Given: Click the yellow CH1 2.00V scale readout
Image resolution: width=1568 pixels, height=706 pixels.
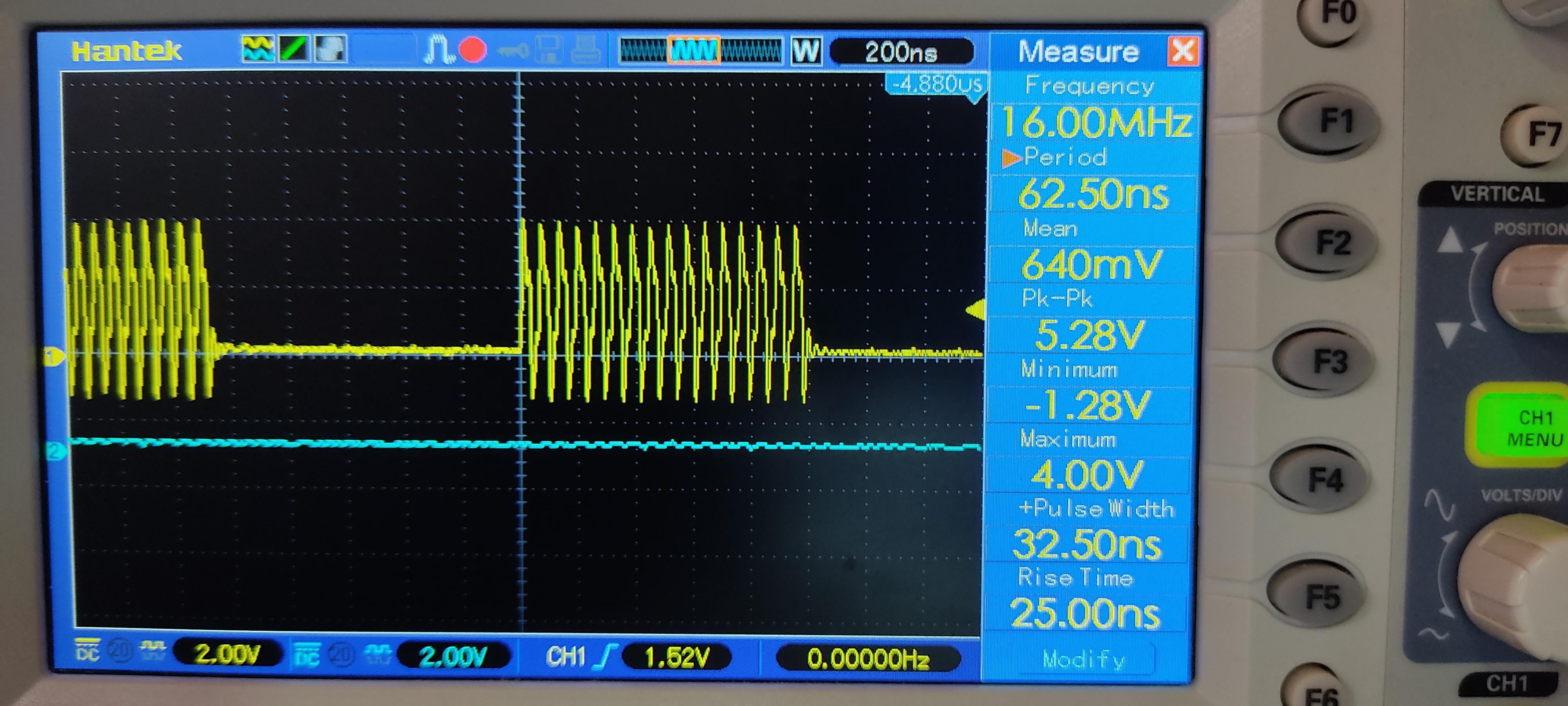Looking at the screenshot, I should (x=227, y=654).
